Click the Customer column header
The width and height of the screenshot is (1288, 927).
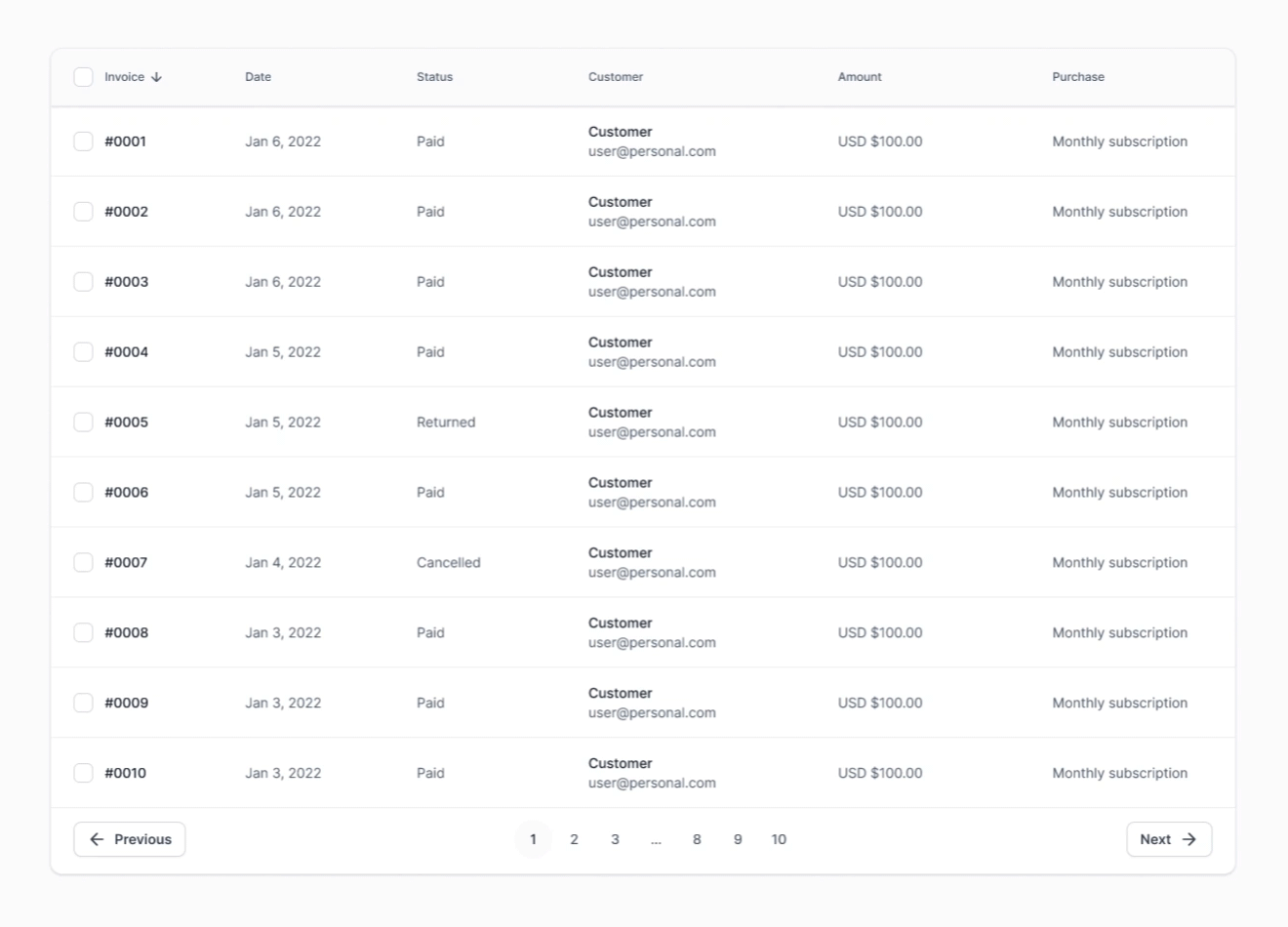615,77
